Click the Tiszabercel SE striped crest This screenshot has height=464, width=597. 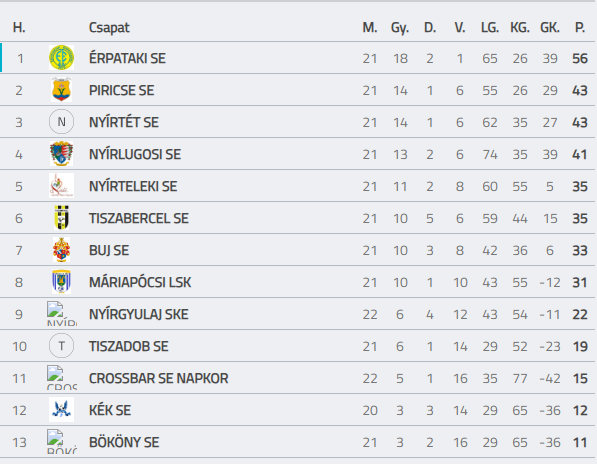pyautogui.click(x=61, y=218)
